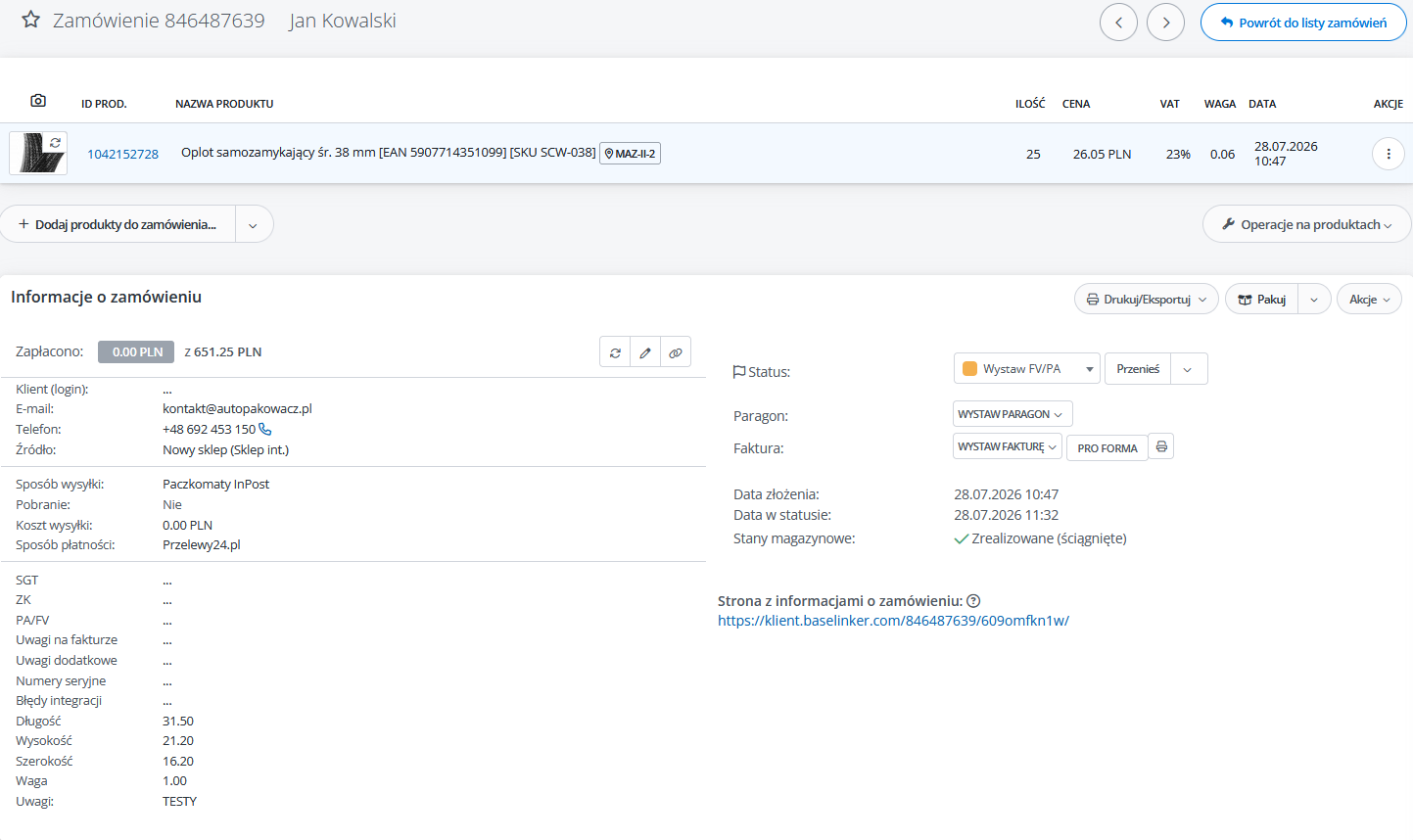This screenshot has width=1413, height=840.
Task: Open the klient.baselinker.com order page link
Action: click(x=893, y=621)
